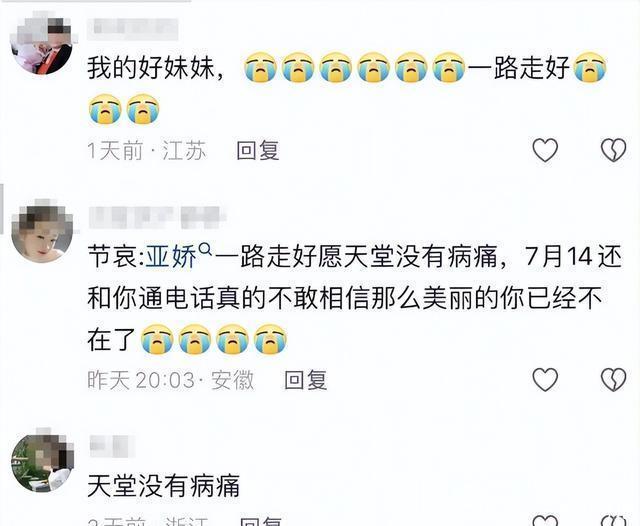The height and width of the screenshot is (526, 640).
Task: Like the 我的好妹妹 comment with heart
Action: point(545,150)
